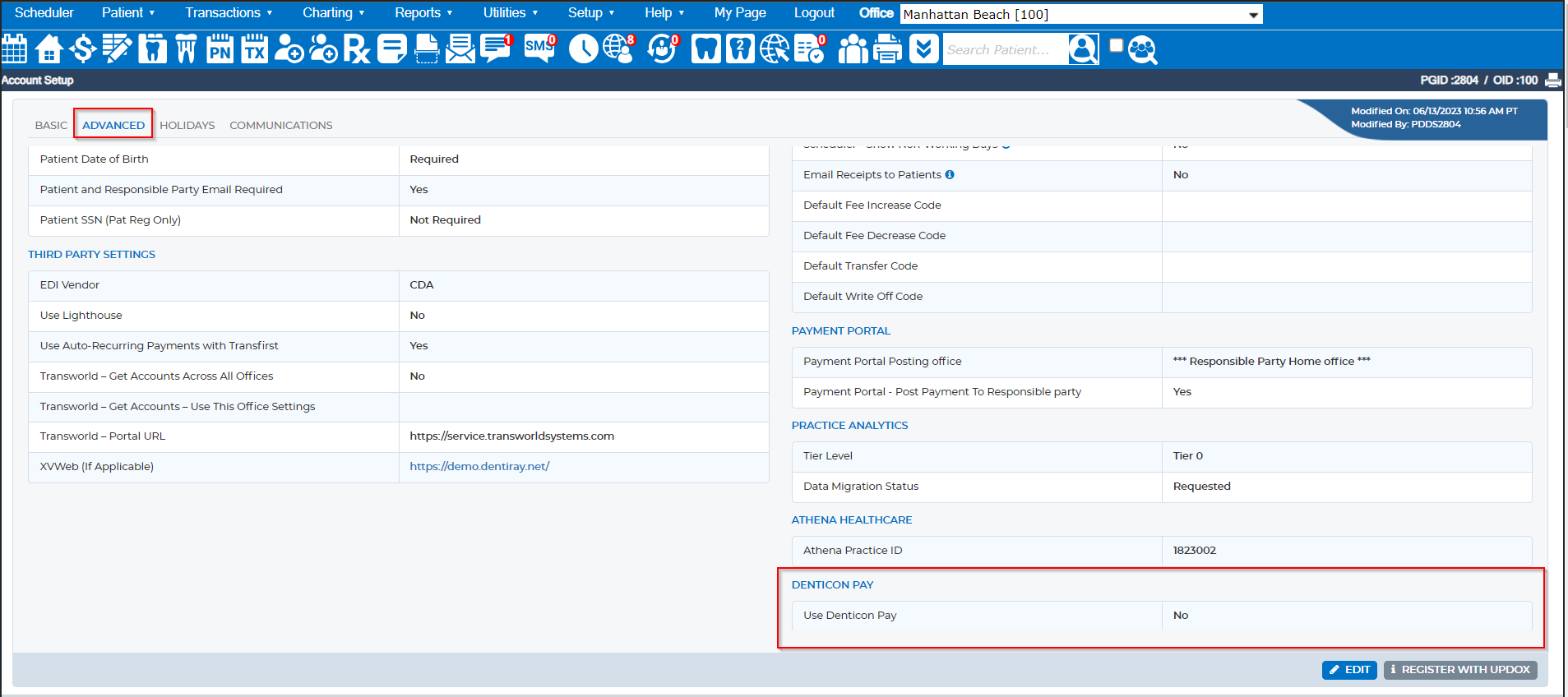The image size is (1568, 697).
Task: Click the Athena Practice ID value 1823002
Action: [x=1194, y=551]
